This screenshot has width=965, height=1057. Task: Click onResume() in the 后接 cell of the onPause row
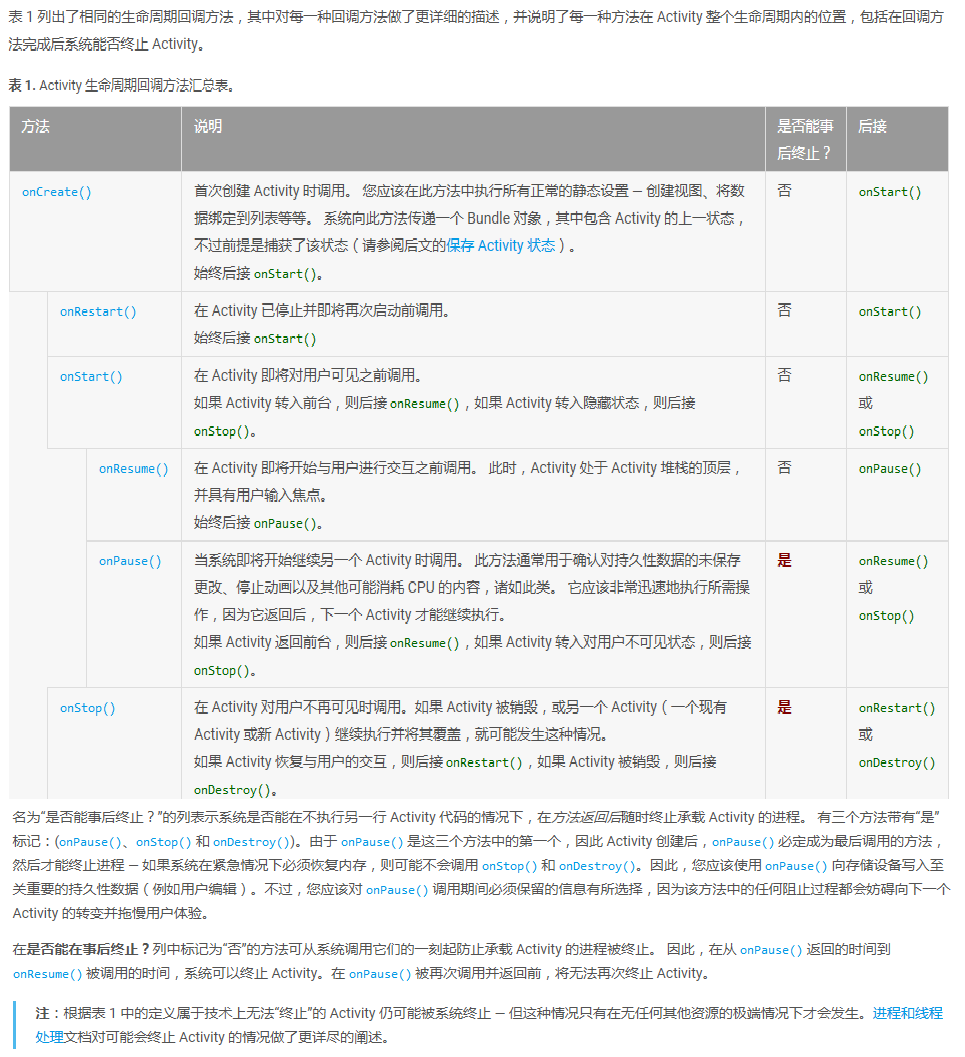click(893, 561)
